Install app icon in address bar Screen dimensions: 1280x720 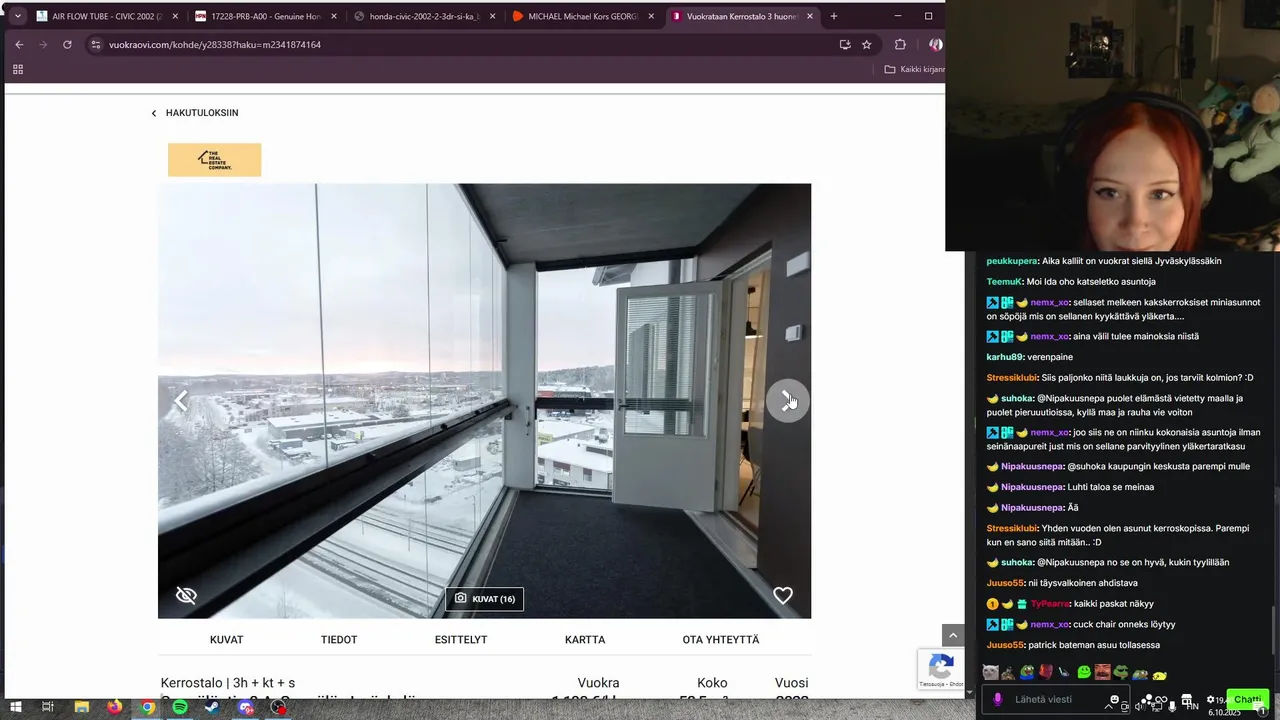tap(845, 44)
